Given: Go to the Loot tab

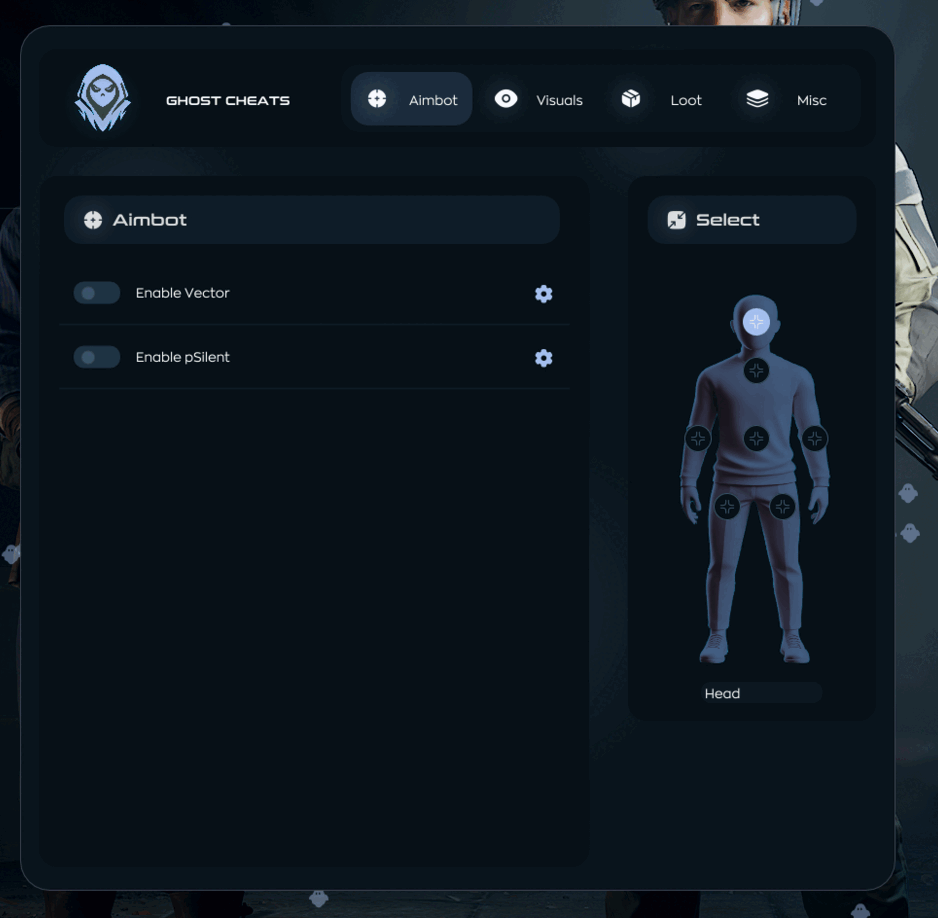Looking at the screenshot, I should point(662,99).
